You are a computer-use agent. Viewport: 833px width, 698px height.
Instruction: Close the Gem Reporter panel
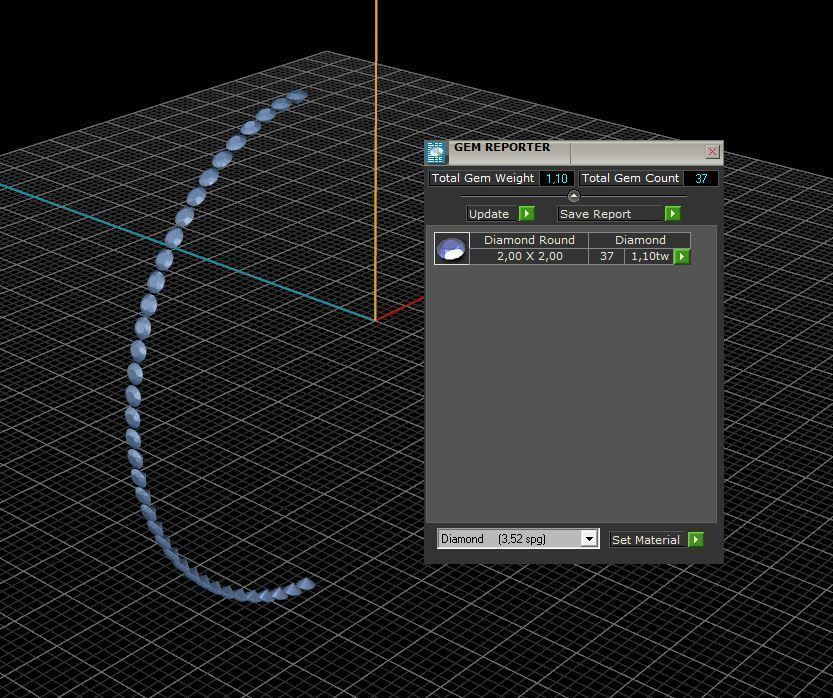point(712,152)
